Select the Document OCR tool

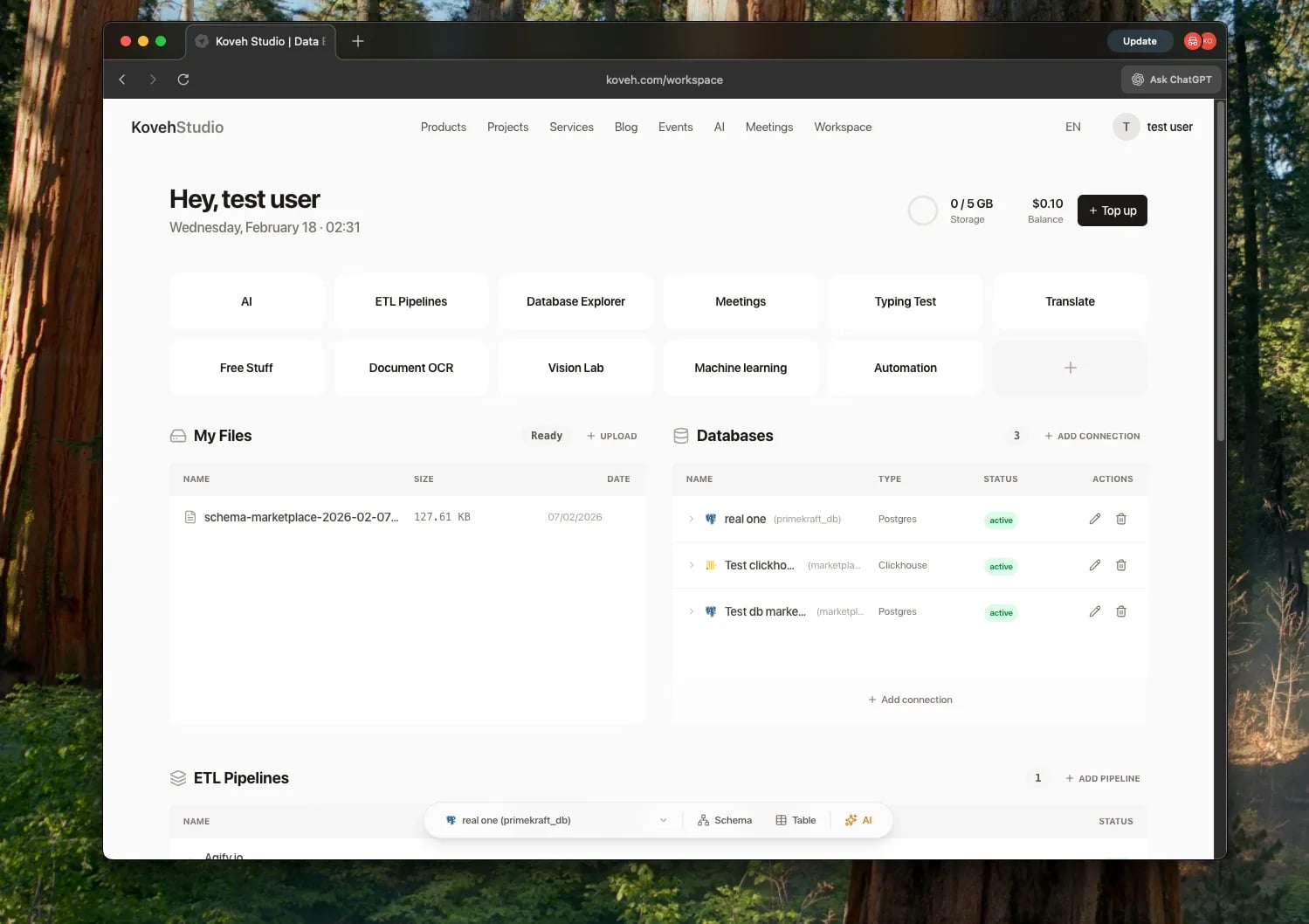pos(410,367)
